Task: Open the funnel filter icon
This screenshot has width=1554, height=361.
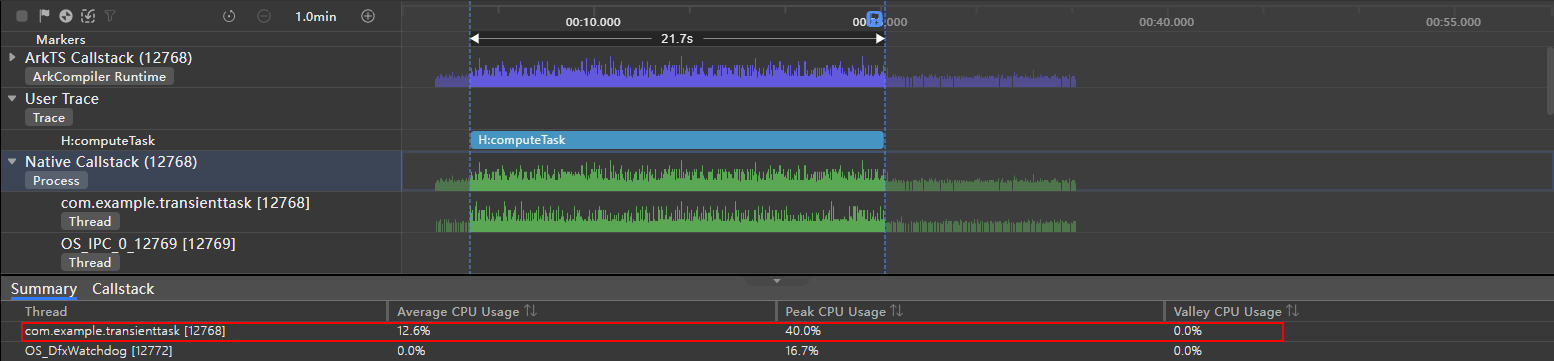Action: coord(110,16)
